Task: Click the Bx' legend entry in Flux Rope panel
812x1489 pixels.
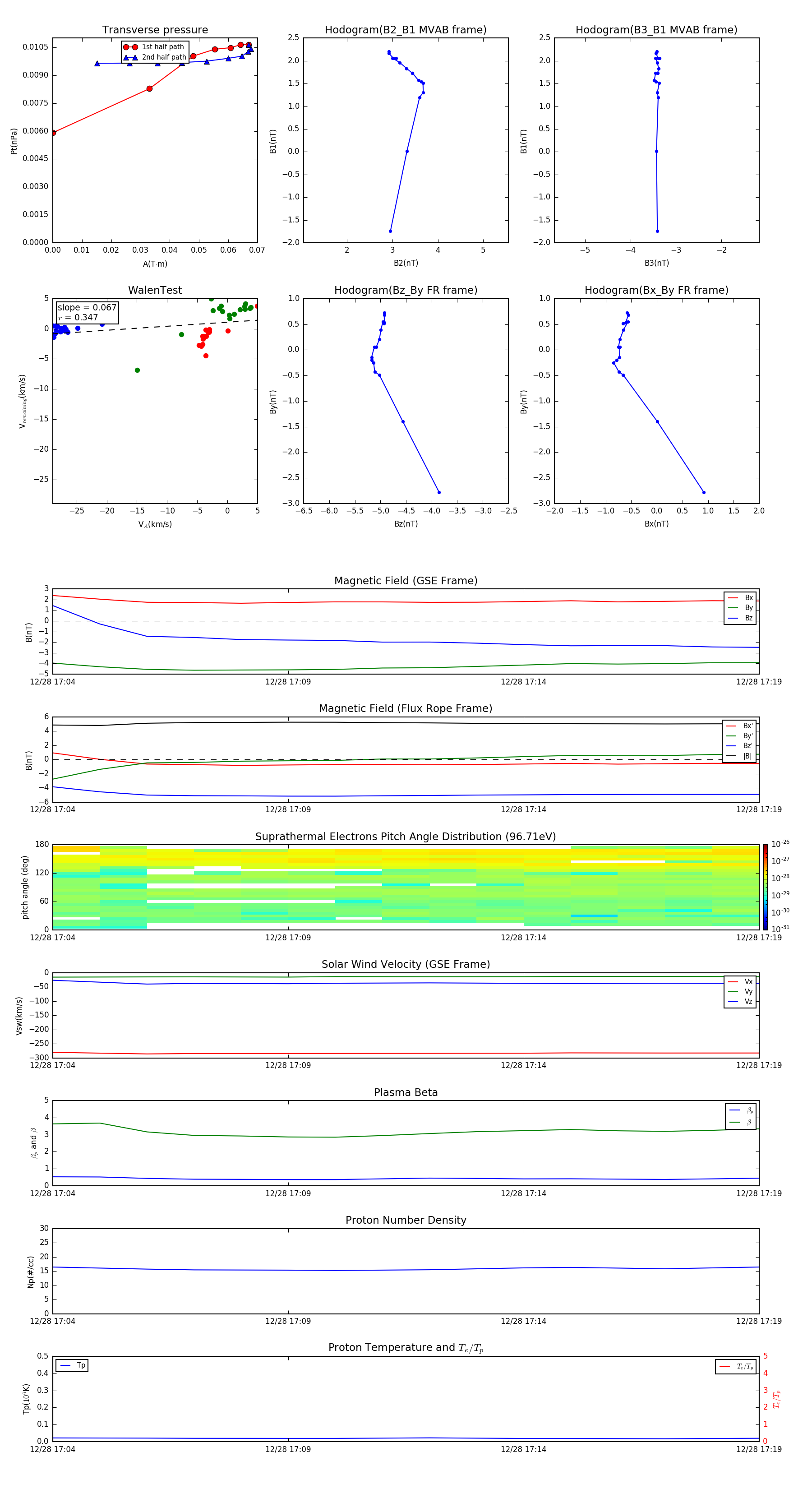Action: pos(739,726)
